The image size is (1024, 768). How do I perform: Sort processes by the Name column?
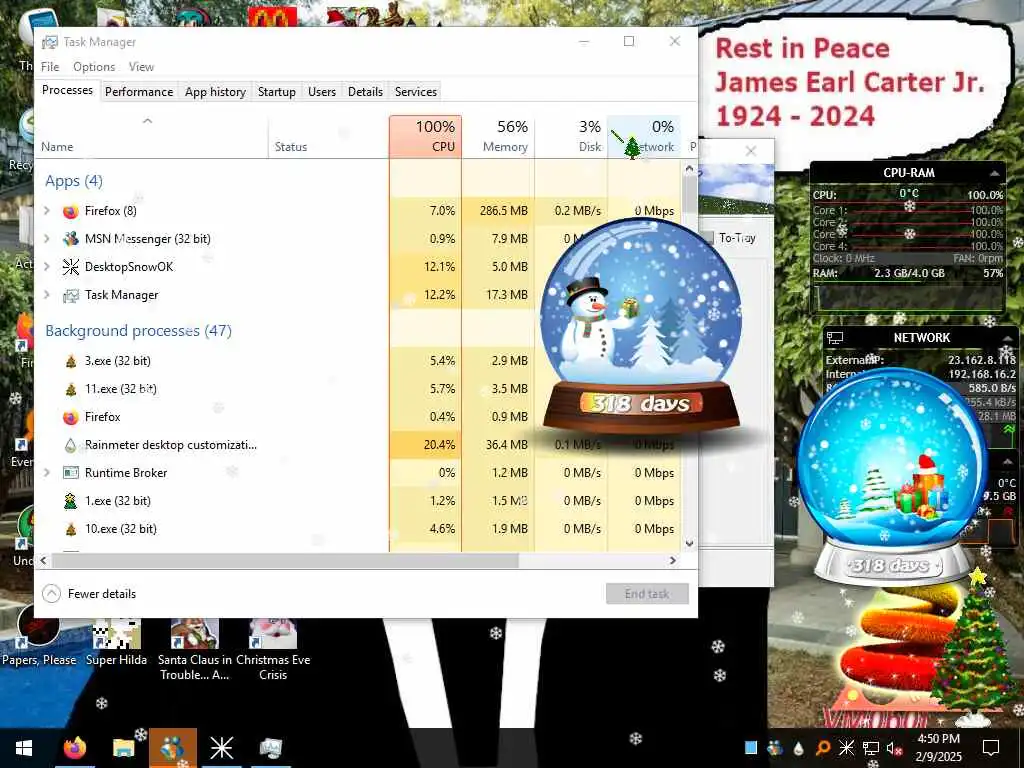tap(151, 136)
